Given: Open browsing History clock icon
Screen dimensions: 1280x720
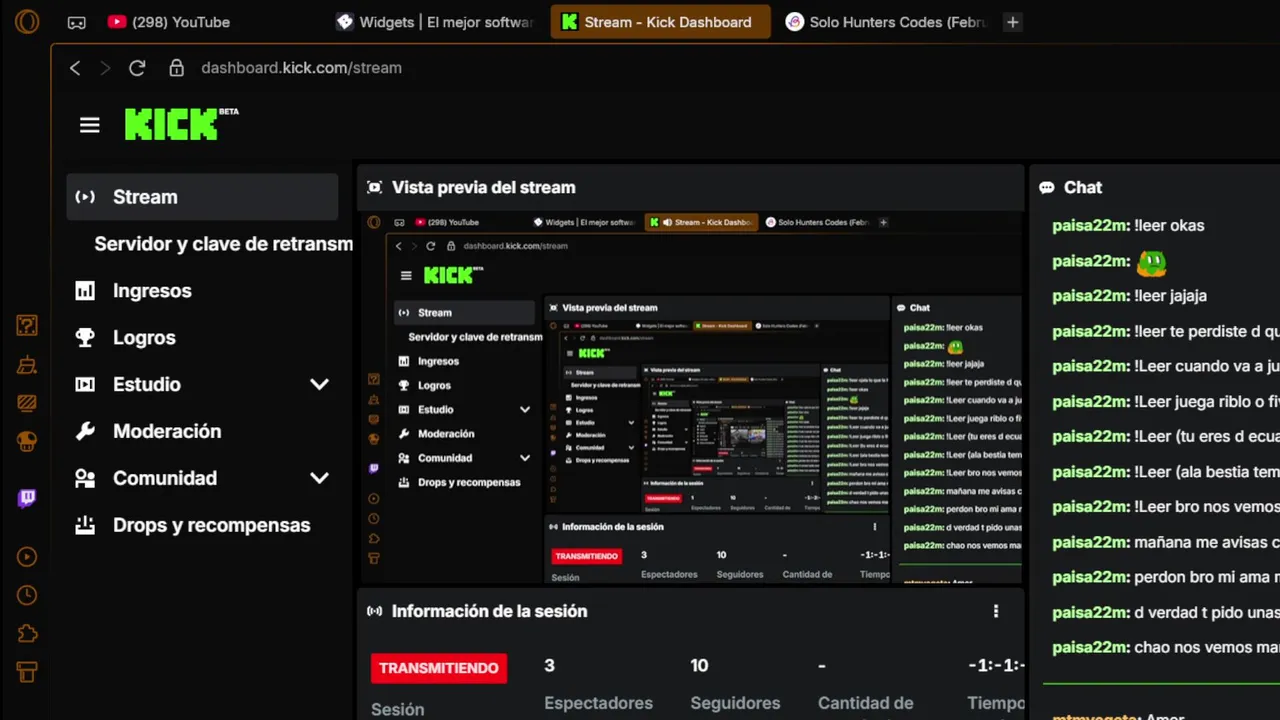Looking at the screenshot, I should 27,595.
